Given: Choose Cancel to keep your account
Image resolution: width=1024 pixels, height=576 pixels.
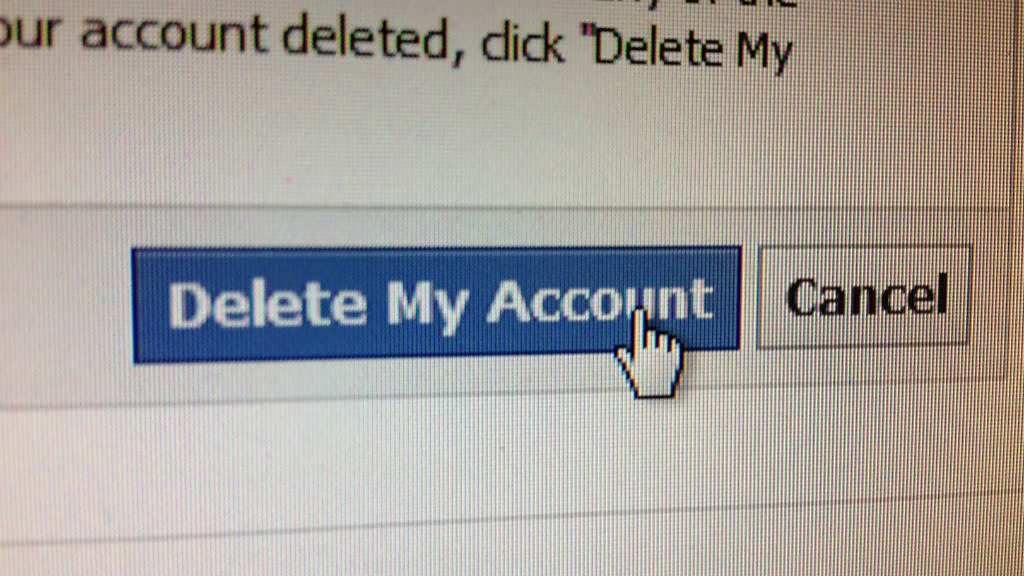Looking at the screenshot, I should point(863,296).
